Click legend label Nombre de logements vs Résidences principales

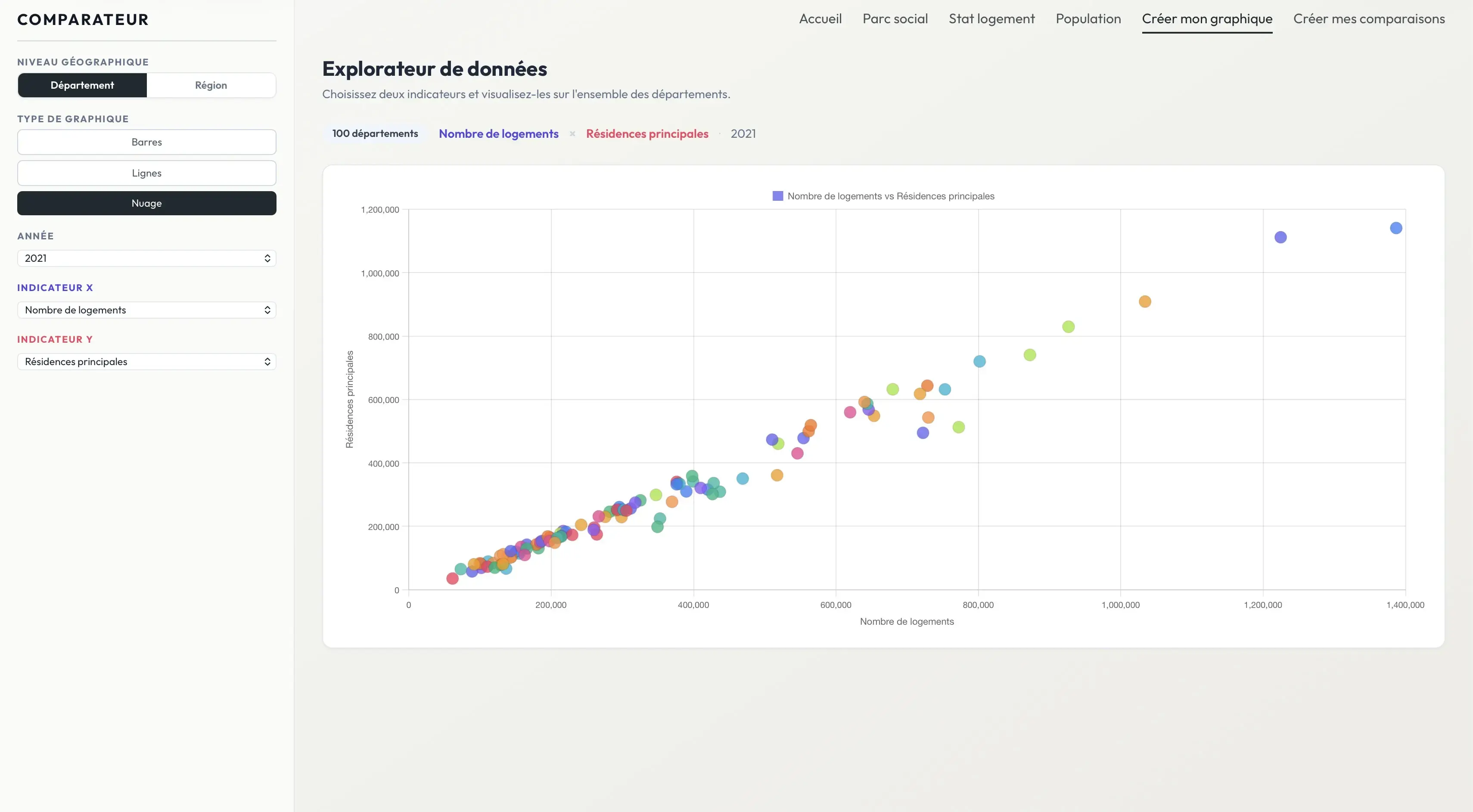891,196
